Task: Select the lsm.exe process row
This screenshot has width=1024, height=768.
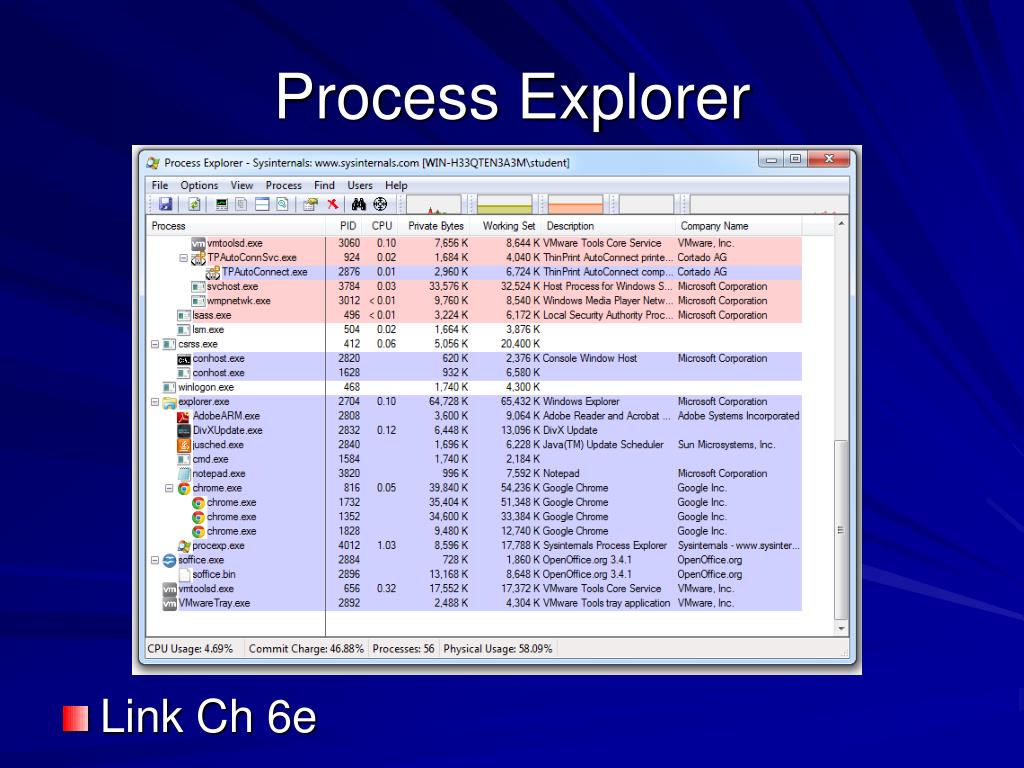Action: [473, 330]
